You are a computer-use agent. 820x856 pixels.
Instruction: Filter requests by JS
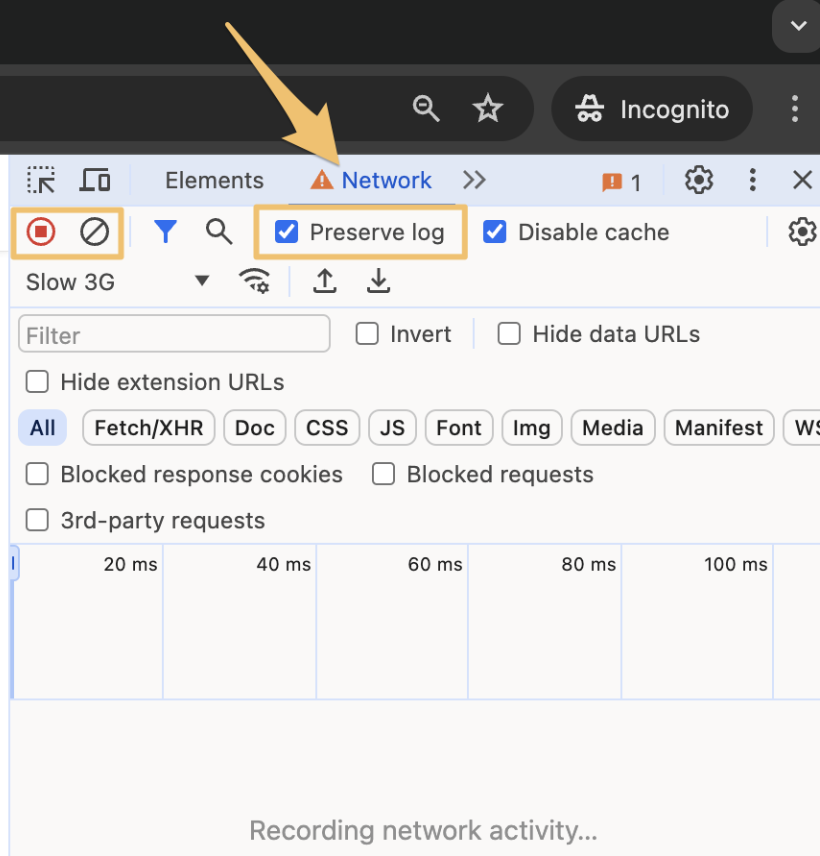point(392,428)
